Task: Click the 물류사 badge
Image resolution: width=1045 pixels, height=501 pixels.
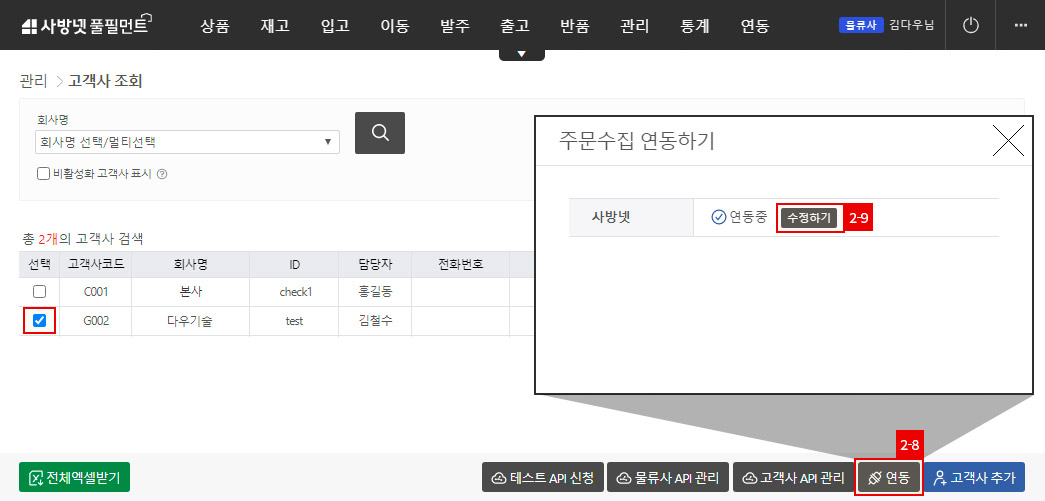Action: click(x=861, y=25)
